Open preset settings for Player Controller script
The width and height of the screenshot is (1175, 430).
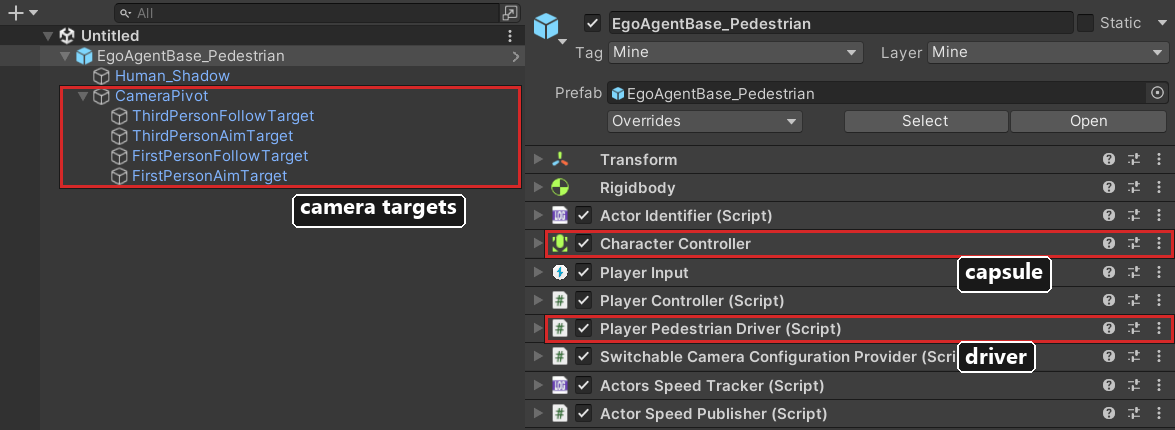pos(1134,300)
